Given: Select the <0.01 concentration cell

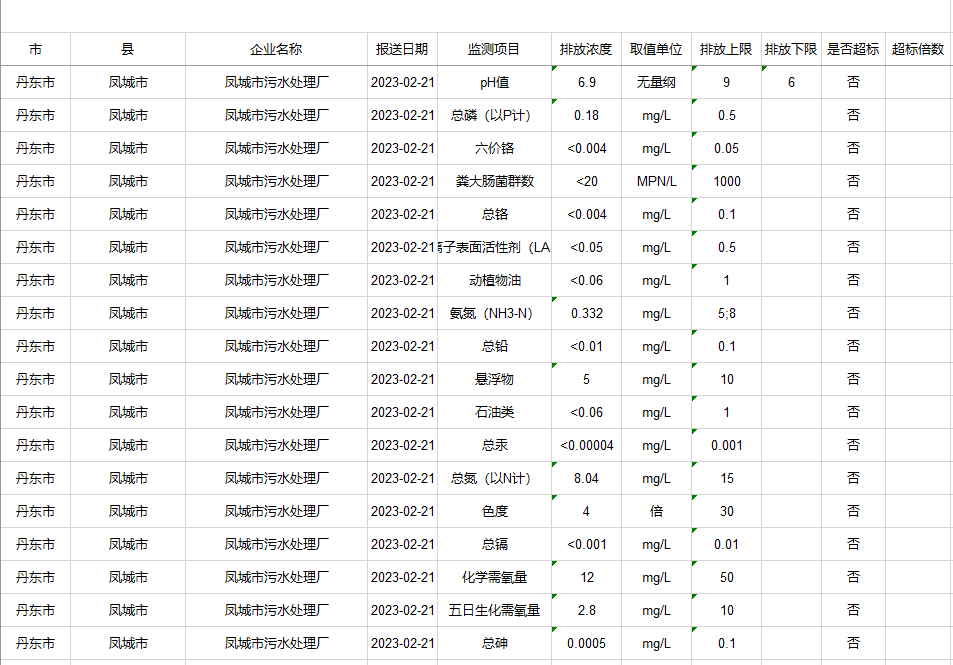Looking at the screenshot, I should [586, 346].
